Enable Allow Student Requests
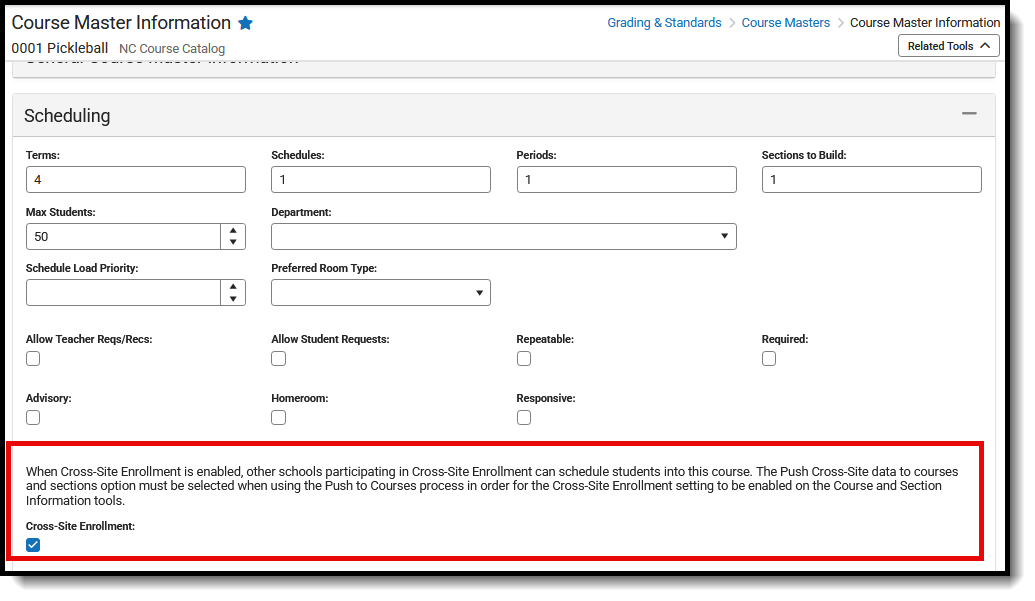 pos(278,358)
